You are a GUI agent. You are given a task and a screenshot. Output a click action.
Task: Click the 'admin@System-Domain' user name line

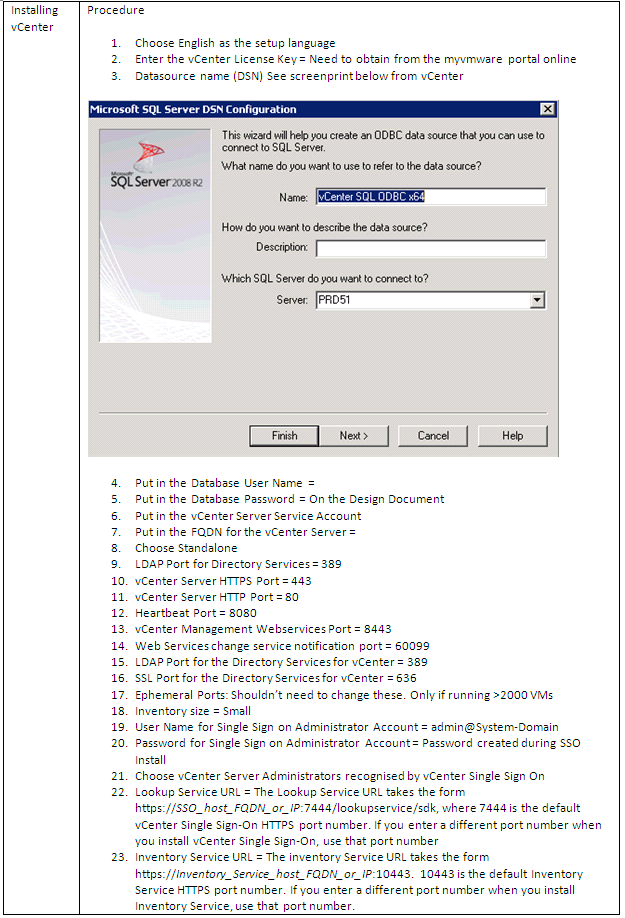(346, 727)
